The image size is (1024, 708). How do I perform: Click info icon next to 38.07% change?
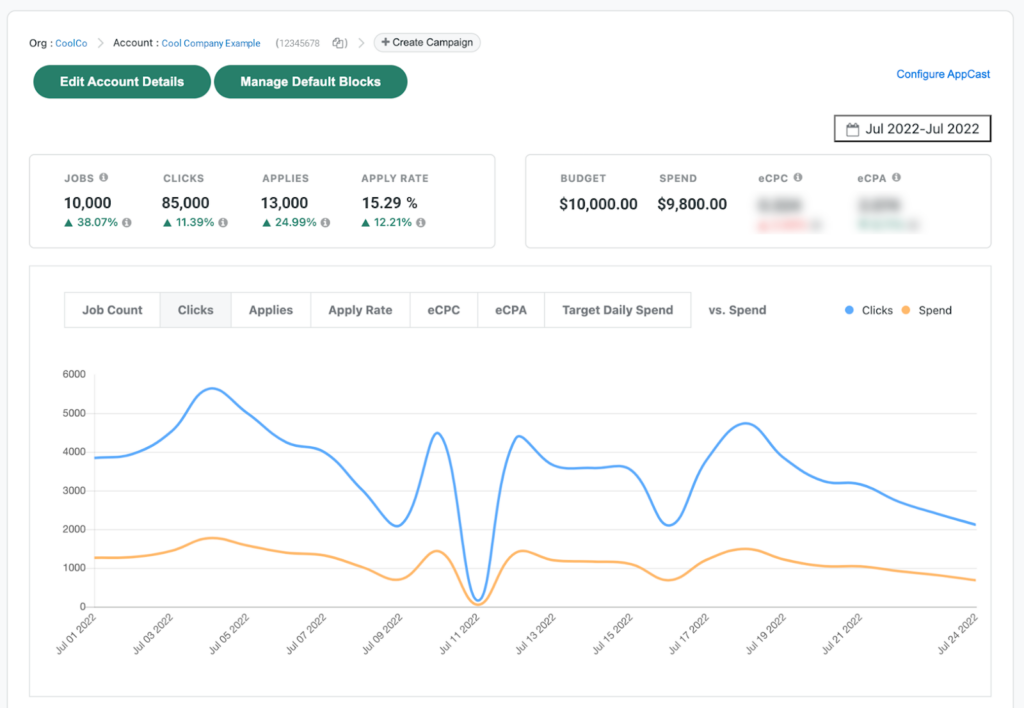(x=127, y=223)
